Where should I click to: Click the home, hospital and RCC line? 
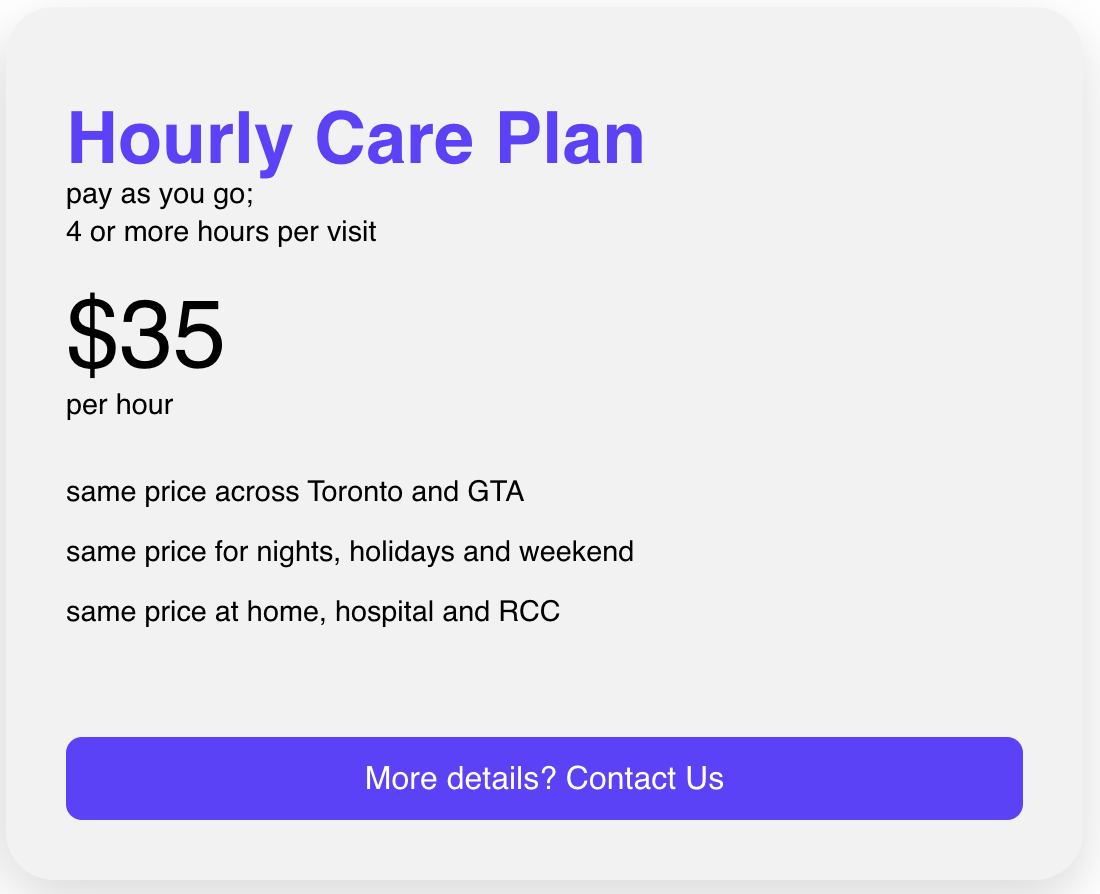pyautogui.click(x=312, y=611)
